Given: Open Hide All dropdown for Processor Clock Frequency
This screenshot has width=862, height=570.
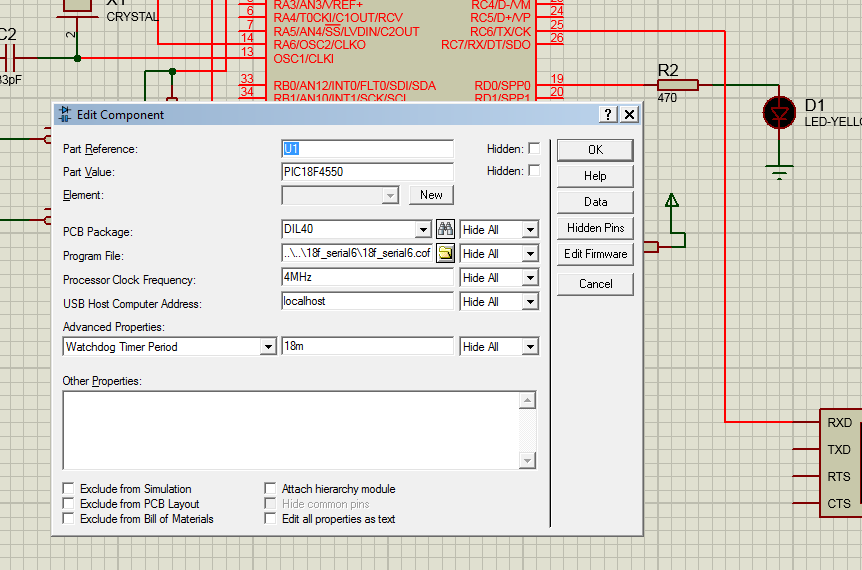Looking at the screenshot, I should click(530, 278).
